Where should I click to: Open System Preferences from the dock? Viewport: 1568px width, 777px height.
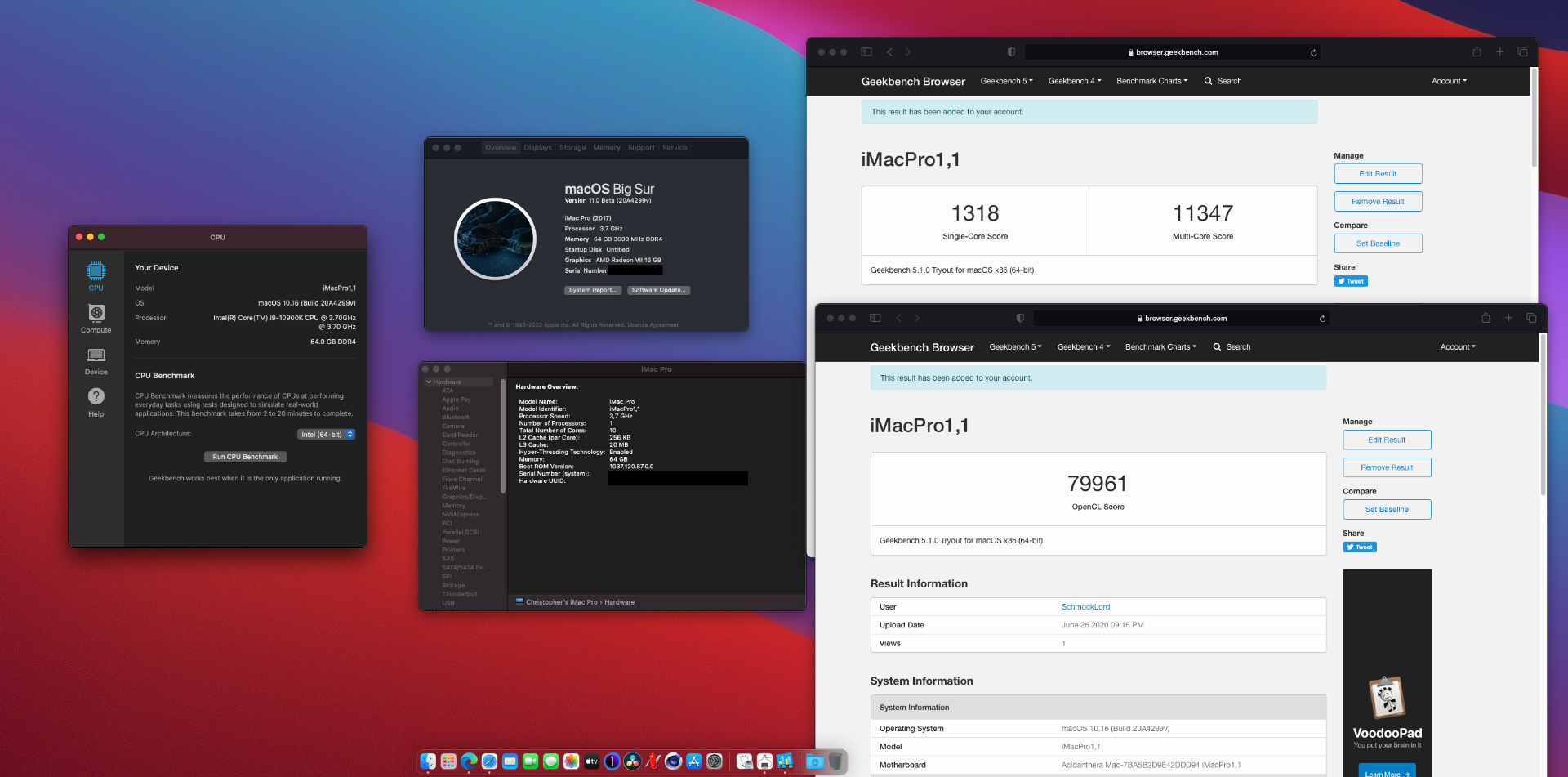click(715, 761)
